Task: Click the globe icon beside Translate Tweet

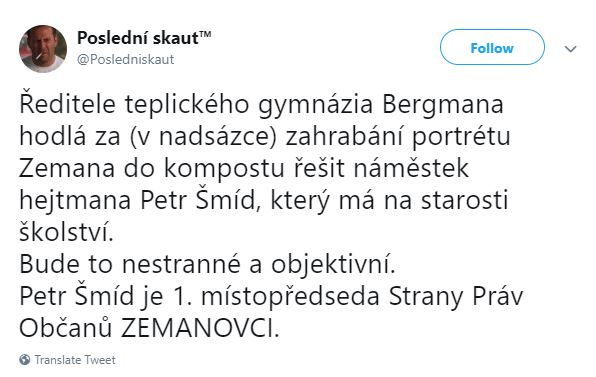Action: (25, 360)
